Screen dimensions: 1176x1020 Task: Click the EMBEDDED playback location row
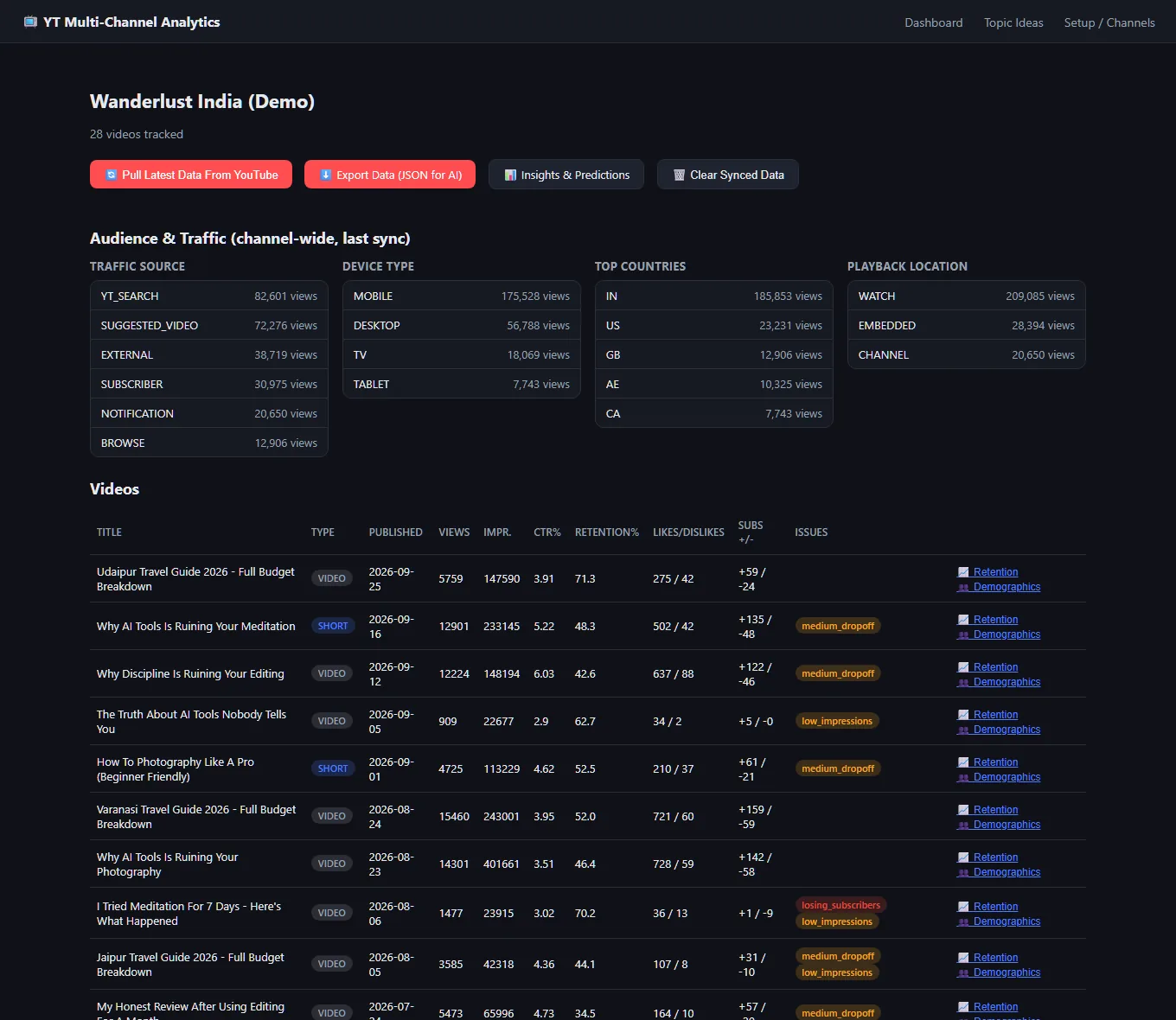click(967, 325)
